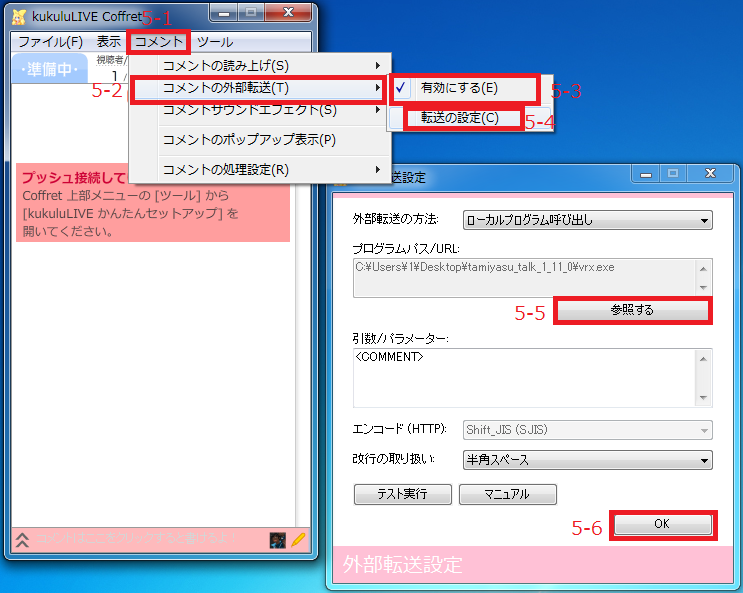This screenshot has width=743, height=593.
Task: Click the テスト実行 button
Action: (403, 494)
